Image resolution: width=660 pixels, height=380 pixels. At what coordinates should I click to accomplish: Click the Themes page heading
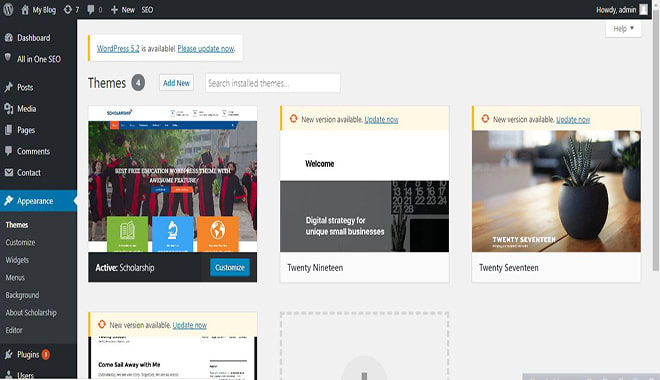(x=107, y=83)
